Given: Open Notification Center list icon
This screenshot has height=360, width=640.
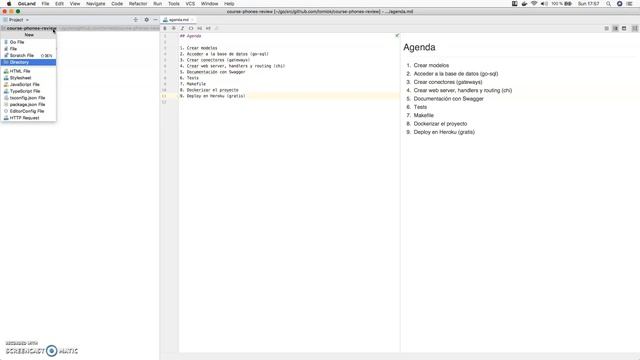Looking at the screenshot, I should point(629,4).
